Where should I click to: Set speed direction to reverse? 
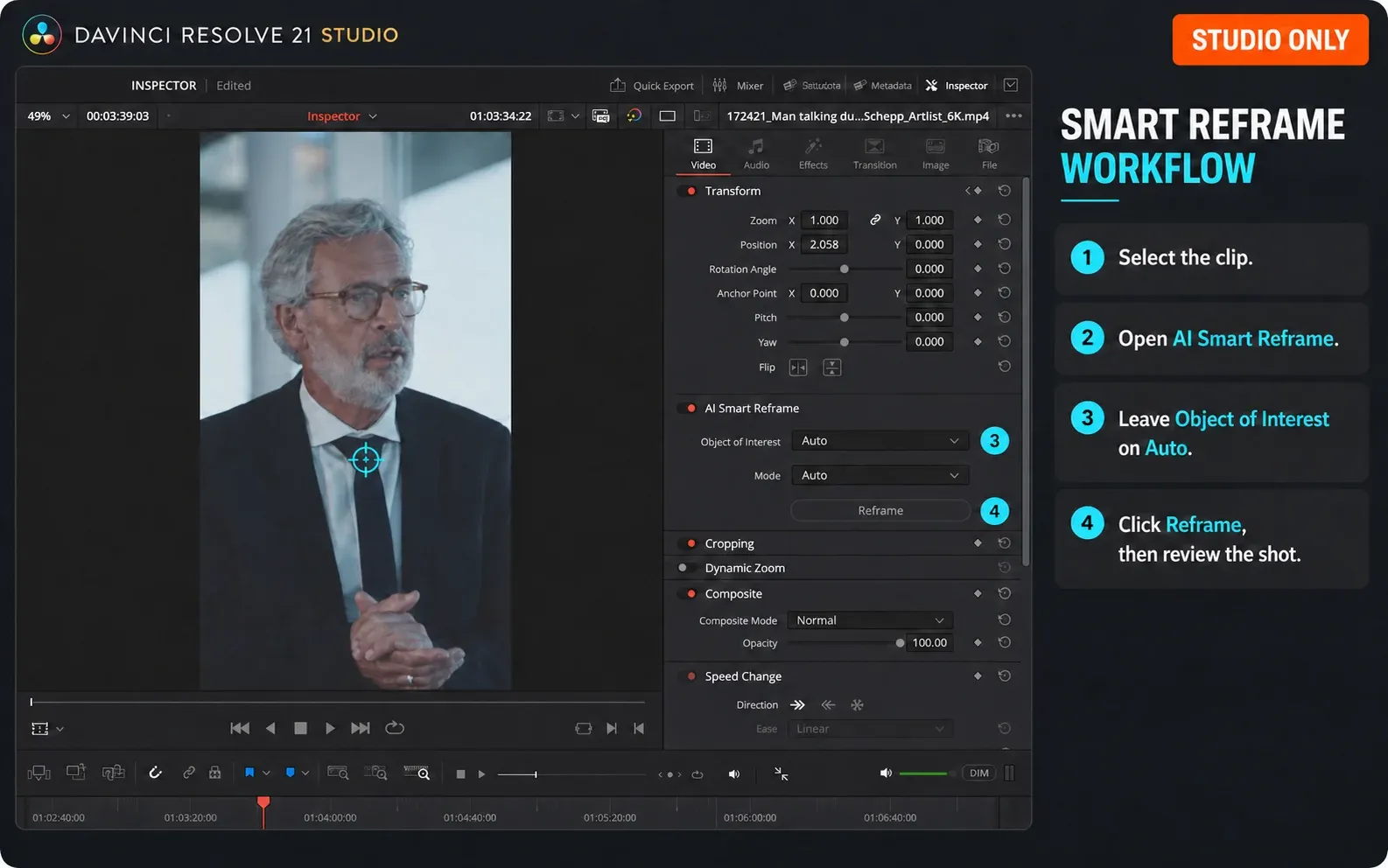pos(828,705)
